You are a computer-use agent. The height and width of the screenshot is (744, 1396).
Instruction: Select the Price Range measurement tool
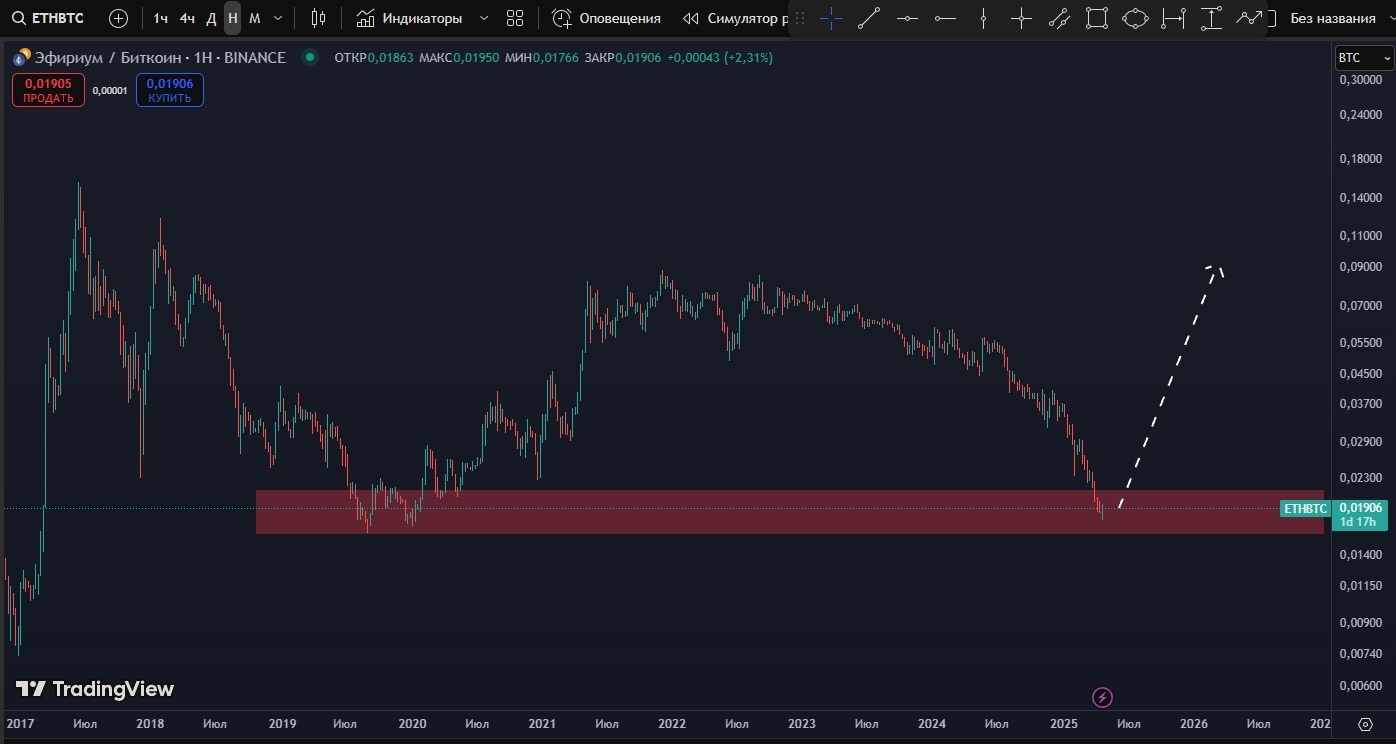click(1211, 17)
